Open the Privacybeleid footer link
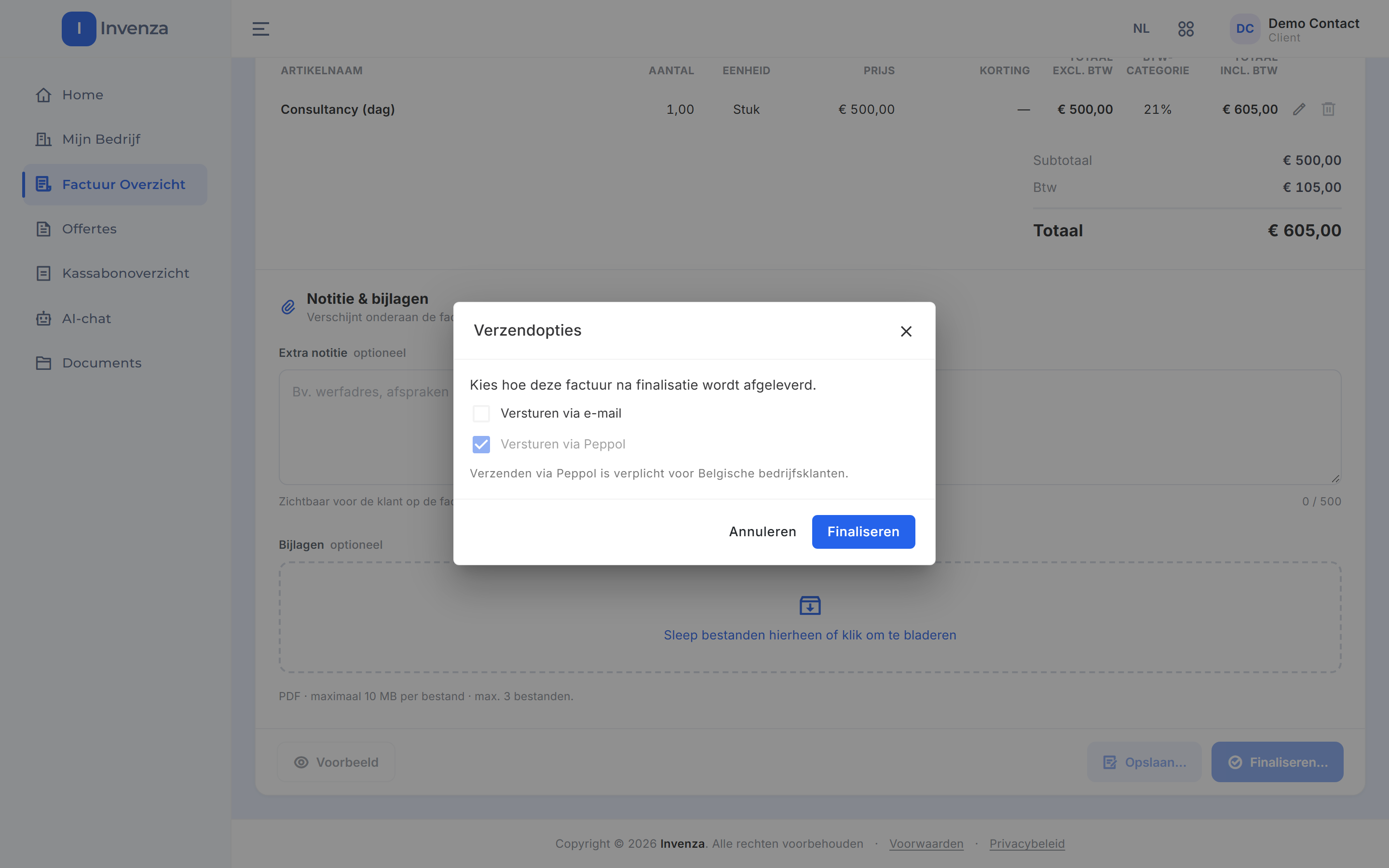This screenshot has height=868, width=1389. point(1027,843)
